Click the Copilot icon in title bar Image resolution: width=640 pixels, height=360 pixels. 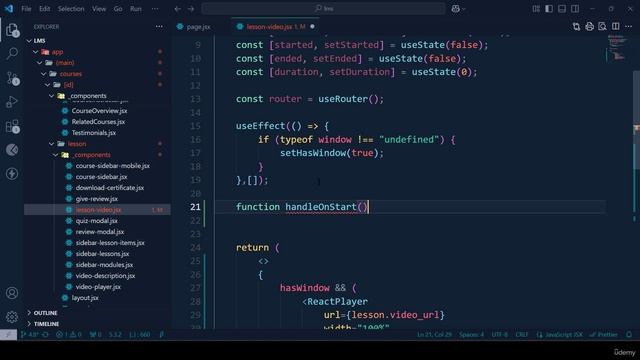tap(456, 9)
